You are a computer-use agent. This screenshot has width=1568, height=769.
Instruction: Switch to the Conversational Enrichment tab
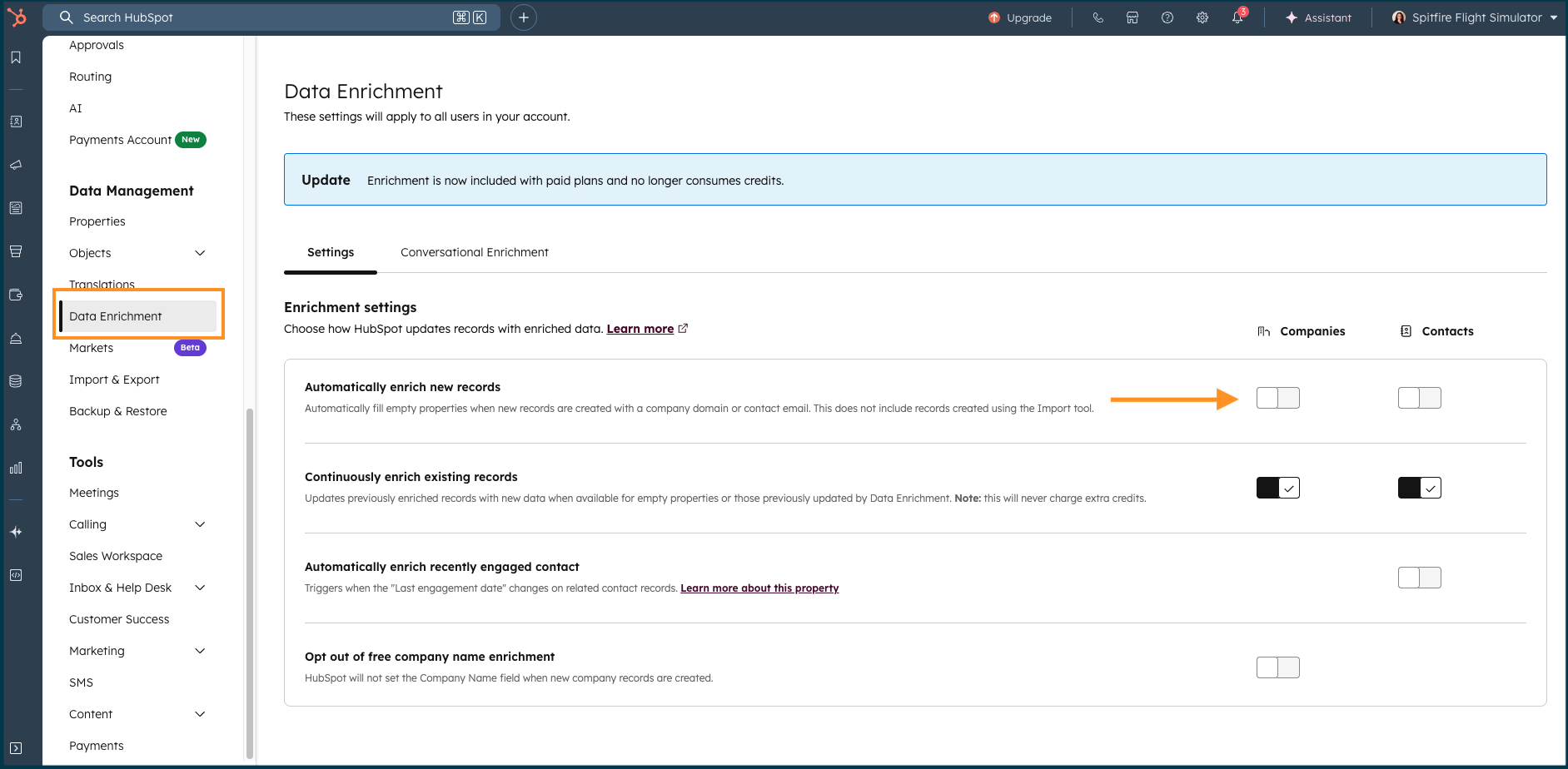point(474,252)
